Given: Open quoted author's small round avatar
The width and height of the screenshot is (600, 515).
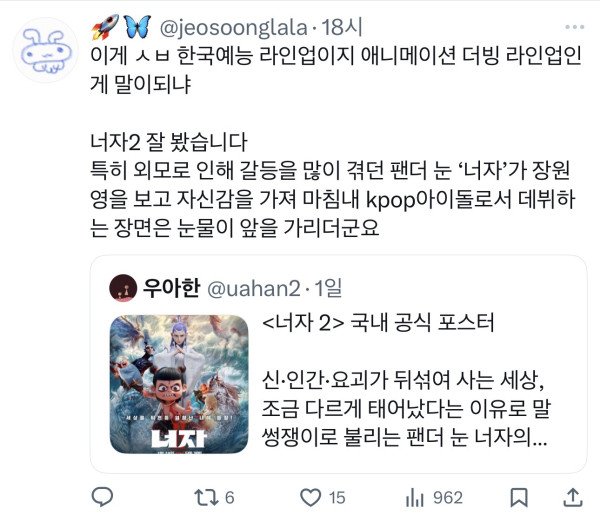Looking at the screenshot, I should click(123, 288).
